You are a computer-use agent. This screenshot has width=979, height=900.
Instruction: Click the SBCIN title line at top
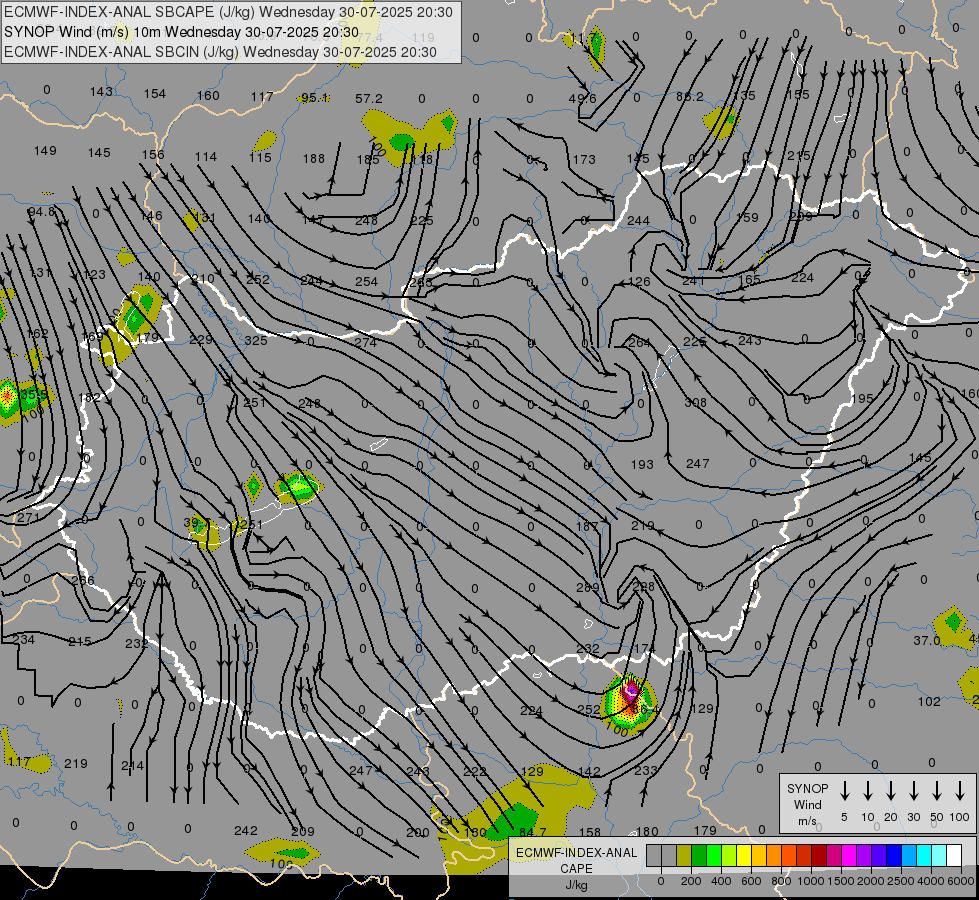click(x=220, y=52)
